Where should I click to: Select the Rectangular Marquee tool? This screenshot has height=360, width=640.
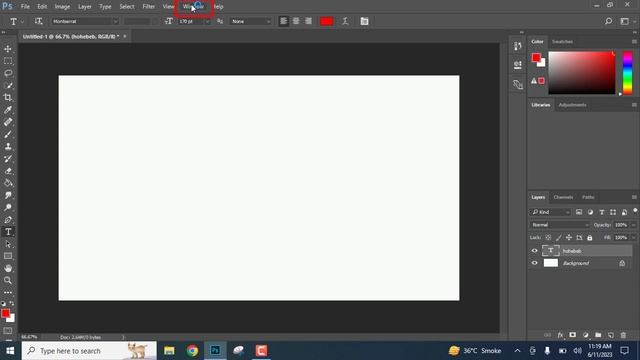[8, 61]
